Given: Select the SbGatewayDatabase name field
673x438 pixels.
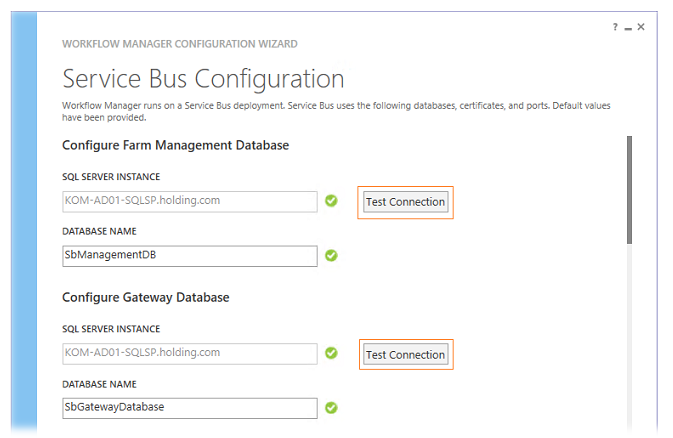Looking at the screenshot, I should click(x=190, y=408).
